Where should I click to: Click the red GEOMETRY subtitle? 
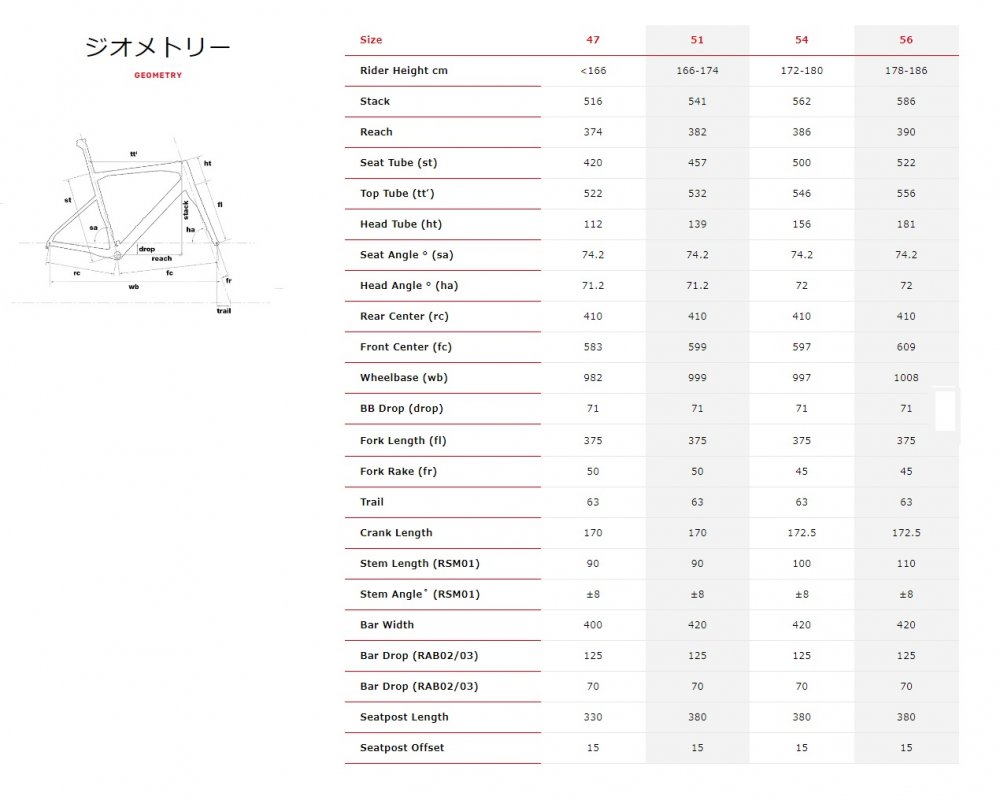tap(158, 75)
